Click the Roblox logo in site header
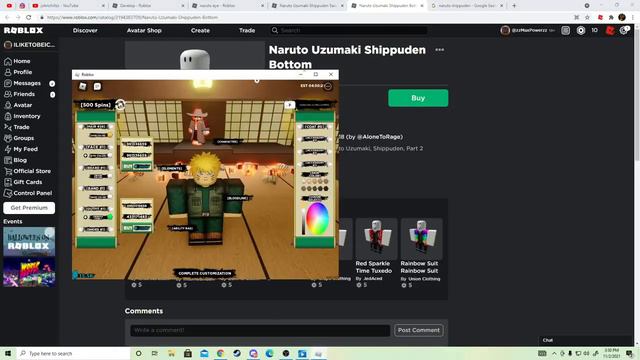Screen dimensions: 640x360 (23, 30)
